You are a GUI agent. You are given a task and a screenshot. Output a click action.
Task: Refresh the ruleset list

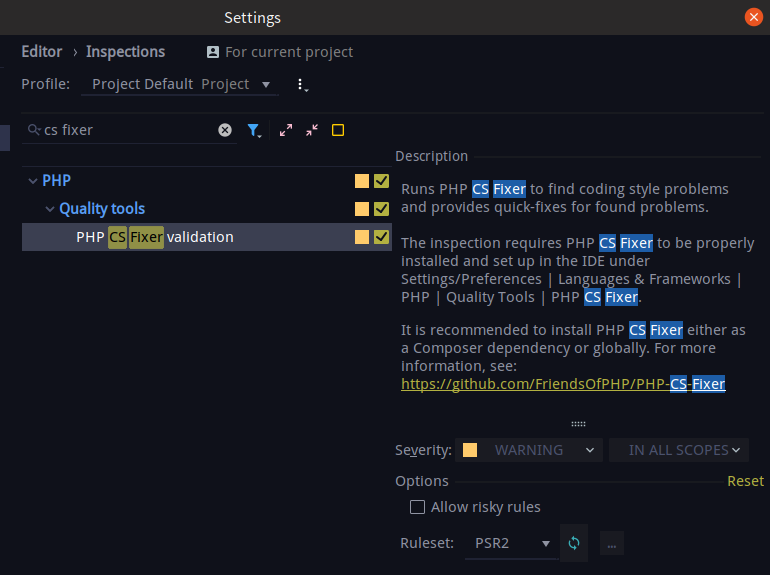pyautogui.click(x=574, y=543)
